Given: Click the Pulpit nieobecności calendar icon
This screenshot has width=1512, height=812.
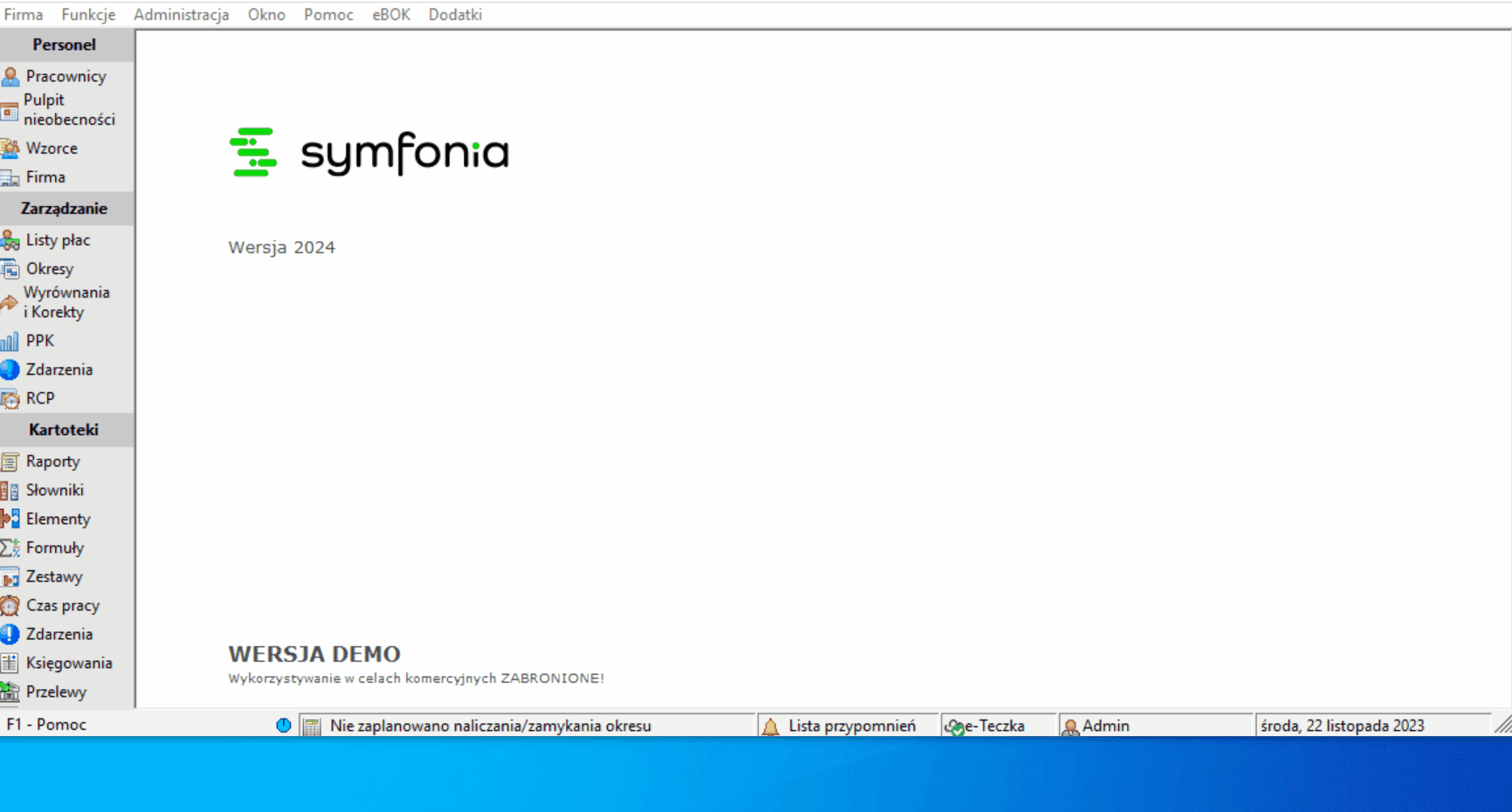Looking at the screenshot, I should coord(10,111).
